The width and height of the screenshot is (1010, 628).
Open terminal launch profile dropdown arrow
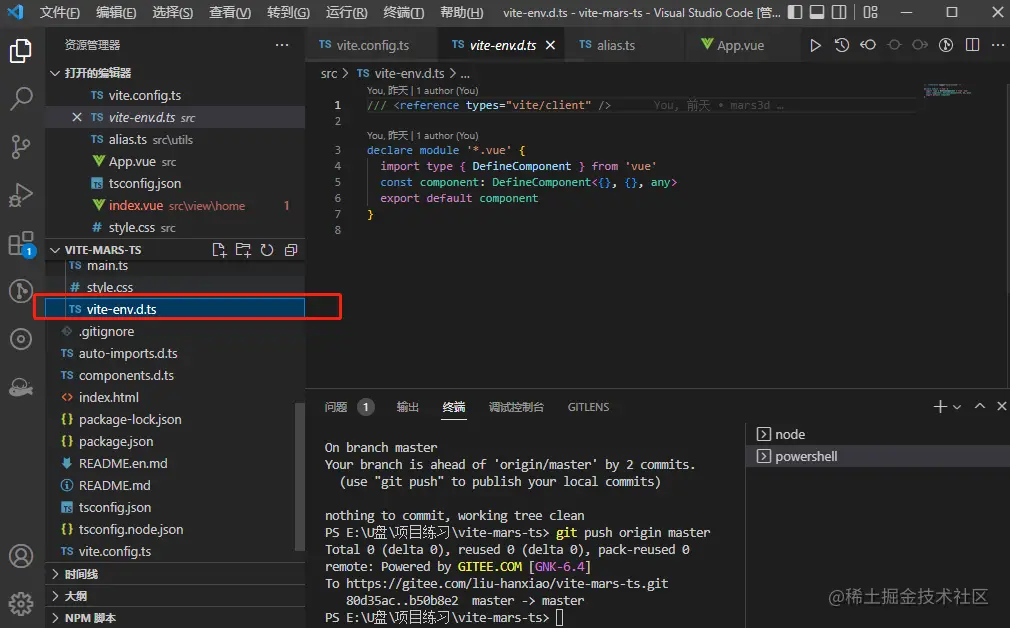click(x=957, y=407)
